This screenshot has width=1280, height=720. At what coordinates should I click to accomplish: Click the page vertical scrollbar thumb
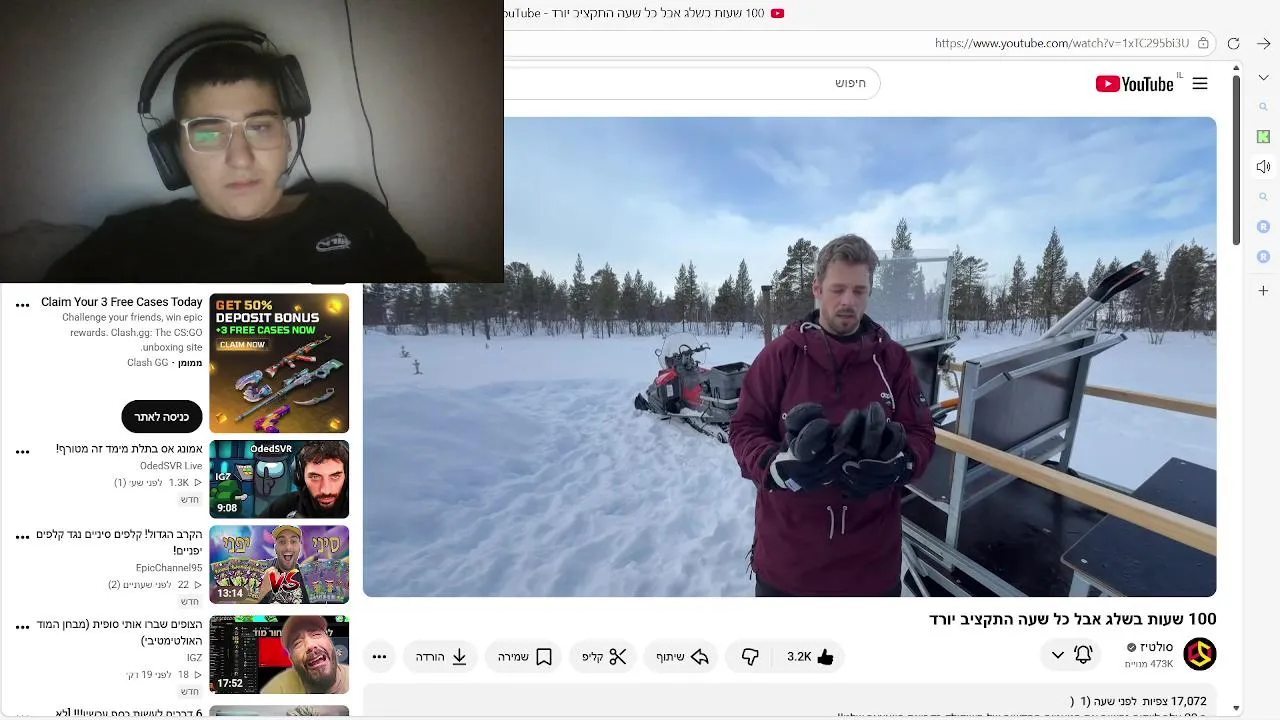tap(1236, 160)
